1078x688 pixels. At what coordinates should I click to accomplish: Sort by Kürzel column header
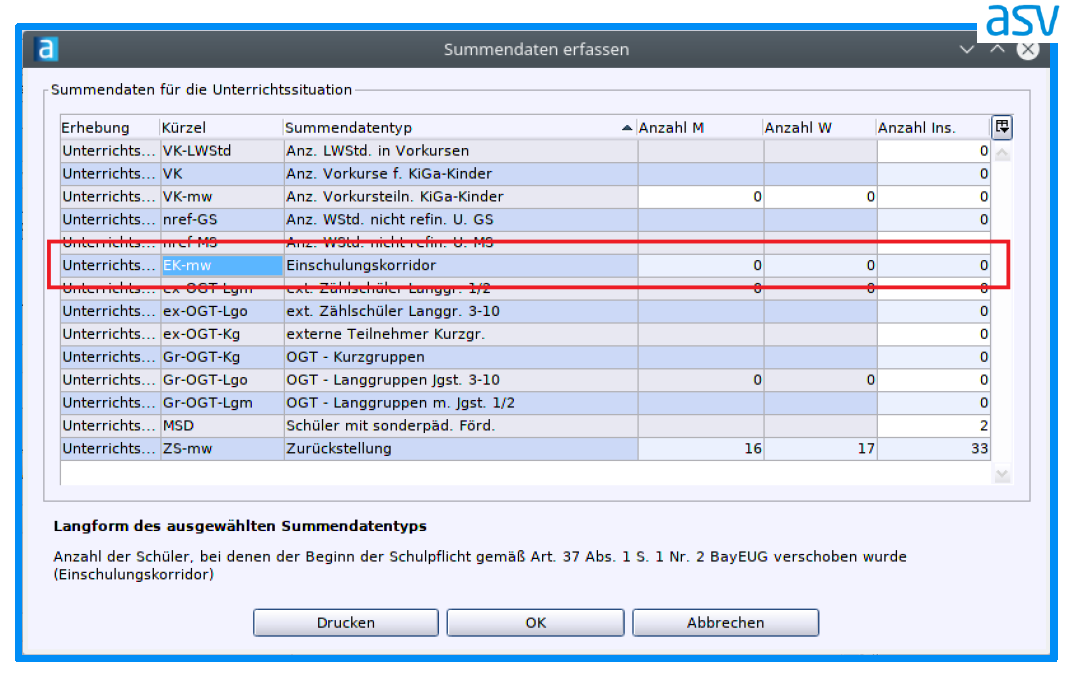click(221, 128)
